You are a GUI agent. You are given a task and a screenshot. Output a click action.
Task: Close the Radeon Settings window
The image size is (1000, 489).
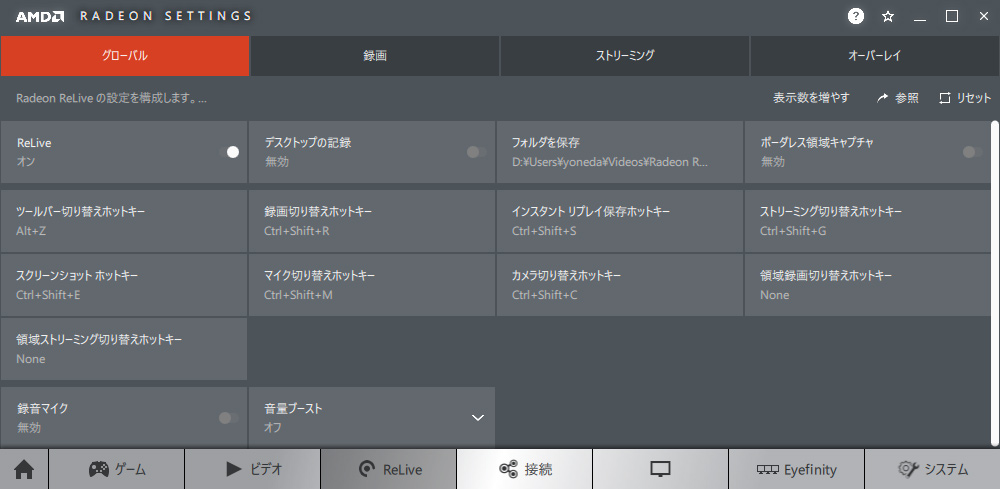point(983,17)
